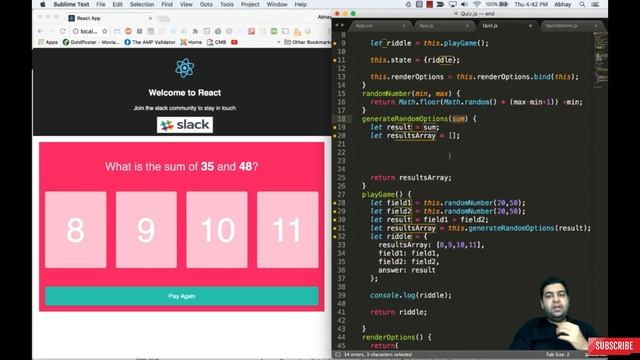Open the Home bookmark
The width and height of the screenshot is (640, 360).
pos(191,42)
